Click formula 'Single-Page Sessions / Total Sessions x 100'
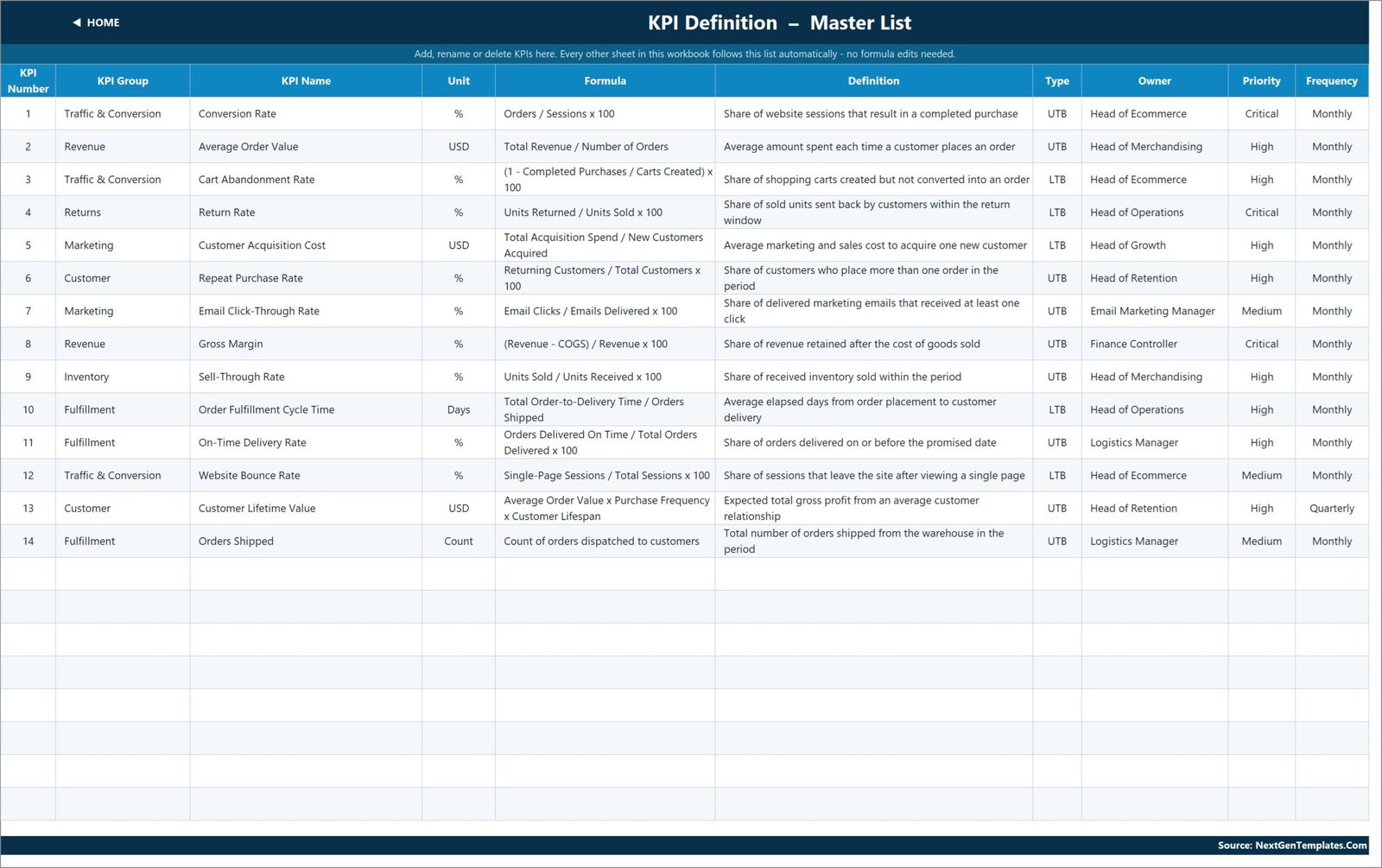1382x868 pixels. click(606, 475)
